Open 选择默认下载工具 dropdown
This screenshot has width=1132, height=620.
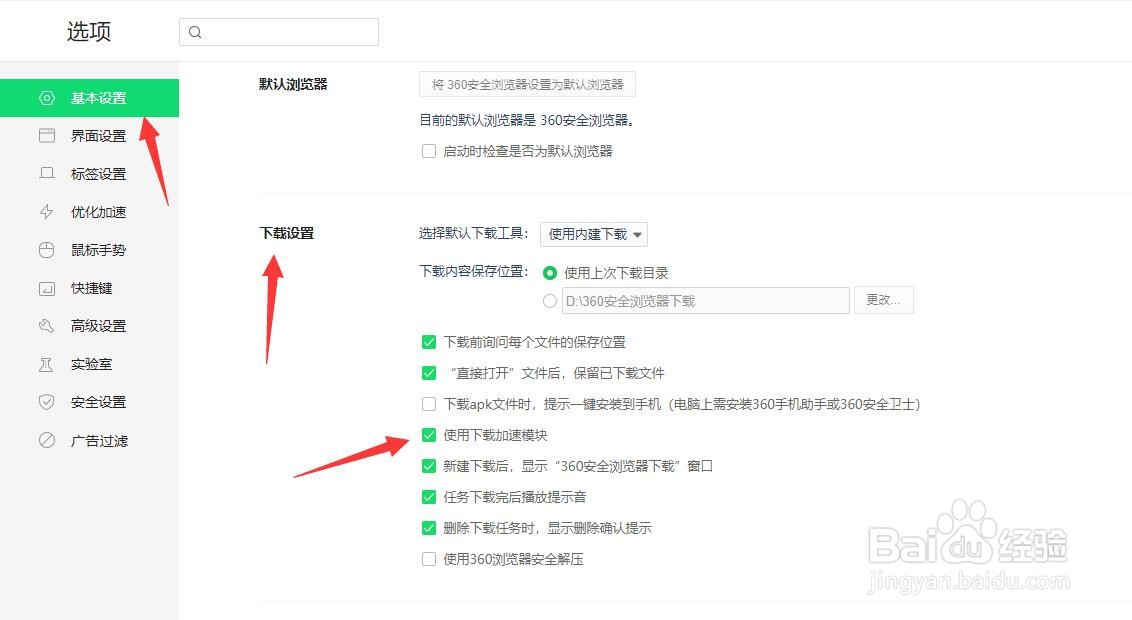pos(593,234)
